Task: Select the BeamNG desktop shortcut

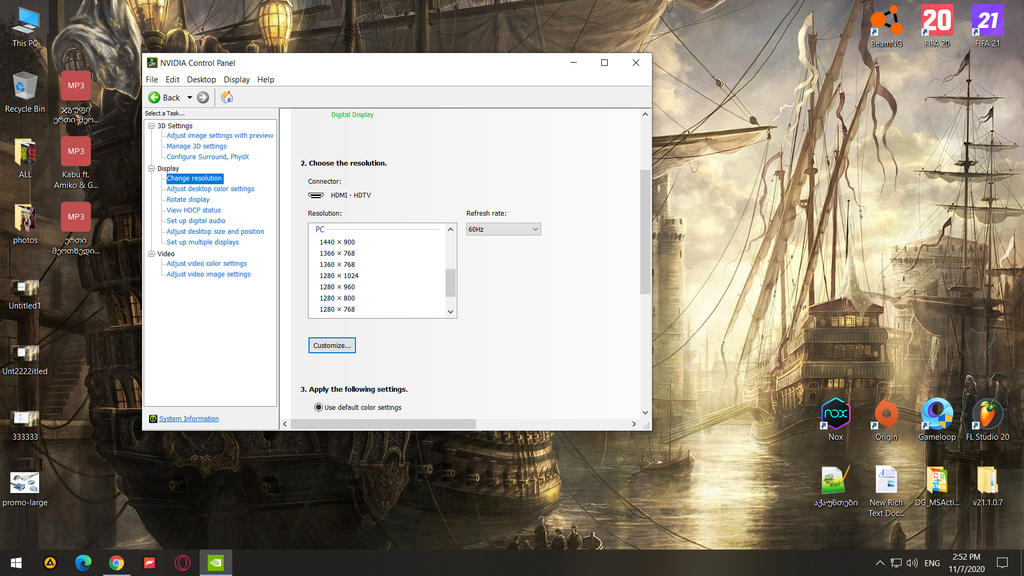Action: [886, 27]
